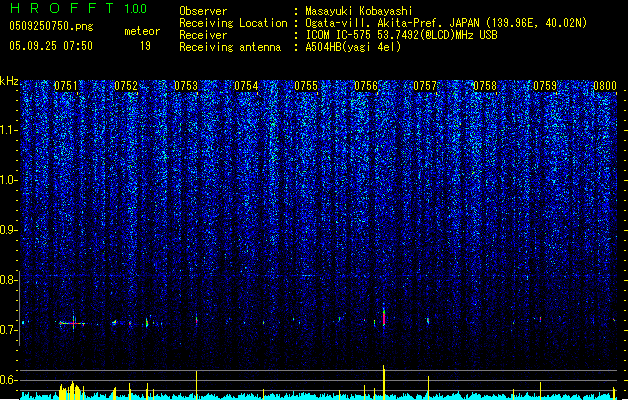Click the ICOM IC-575 receiver text
Image resolution: width=629 pixels, height=400 pixels.
(x=401, y=35)
